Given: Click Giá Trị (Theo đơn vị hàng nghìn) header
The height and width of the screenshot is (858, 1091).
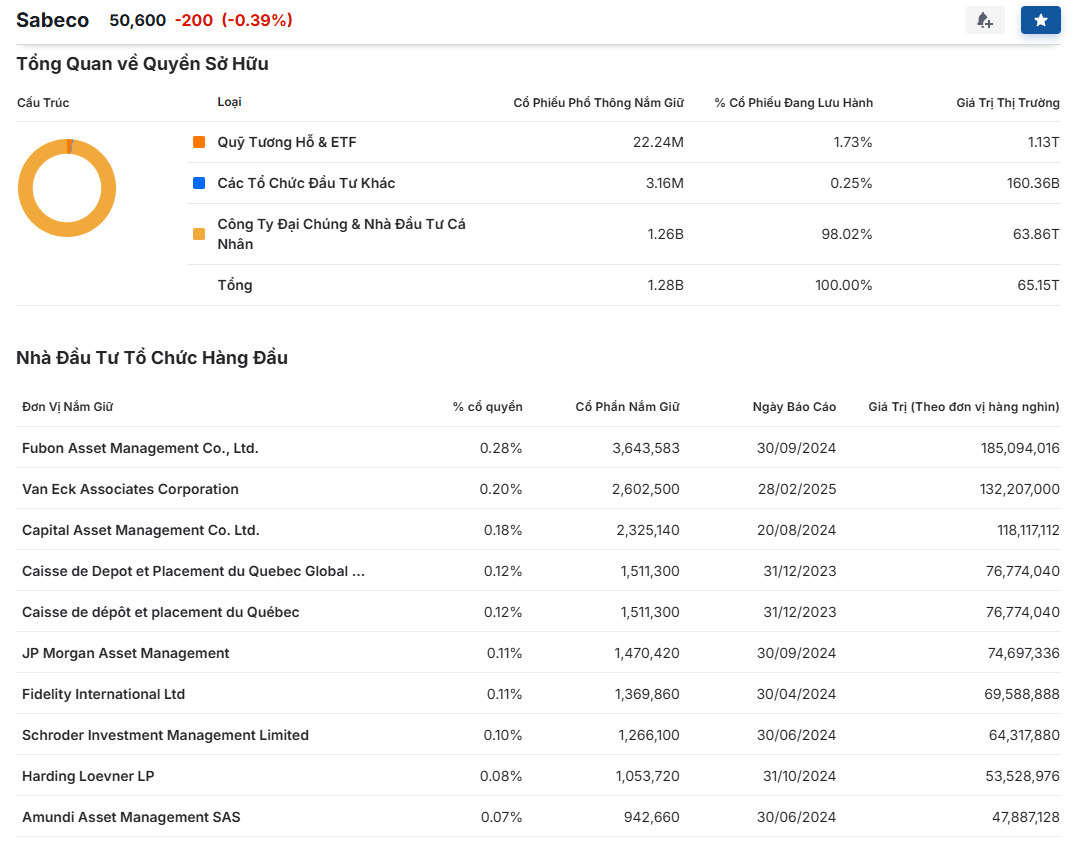Looking at the screenshot, I should pos(964,407).
